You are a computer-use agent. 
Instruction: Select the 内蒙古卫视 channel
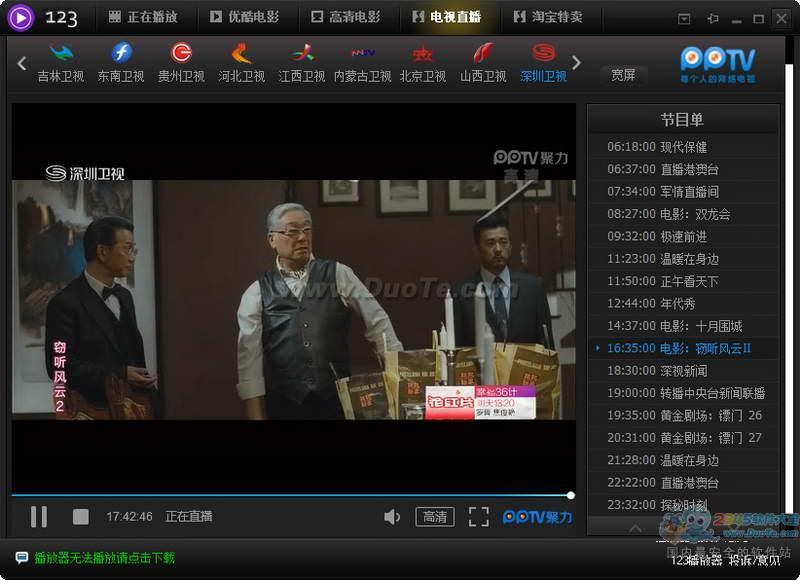(363, 63)
